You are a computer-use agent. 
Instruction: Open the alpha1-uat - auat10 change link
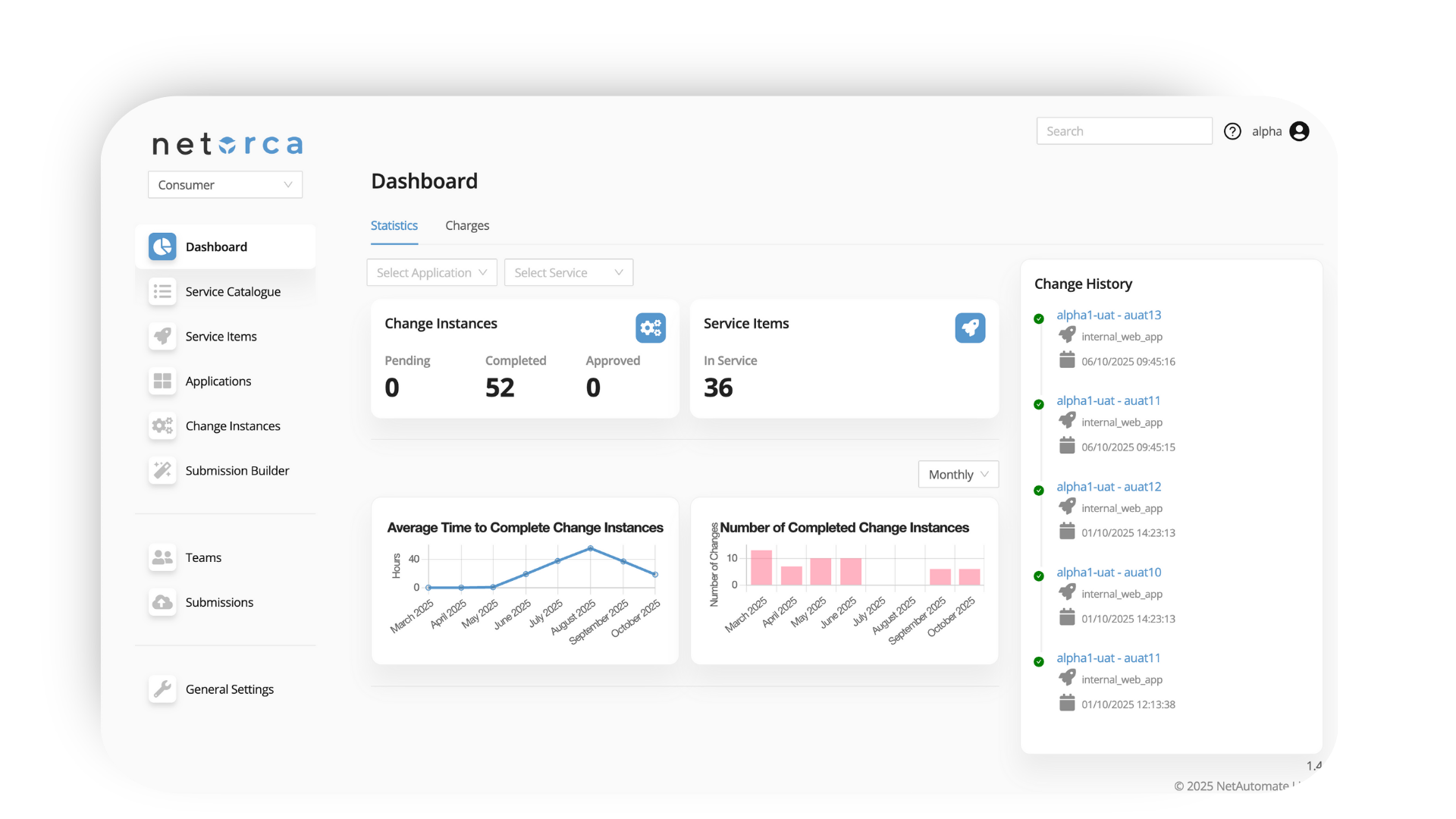(1108, 573)
